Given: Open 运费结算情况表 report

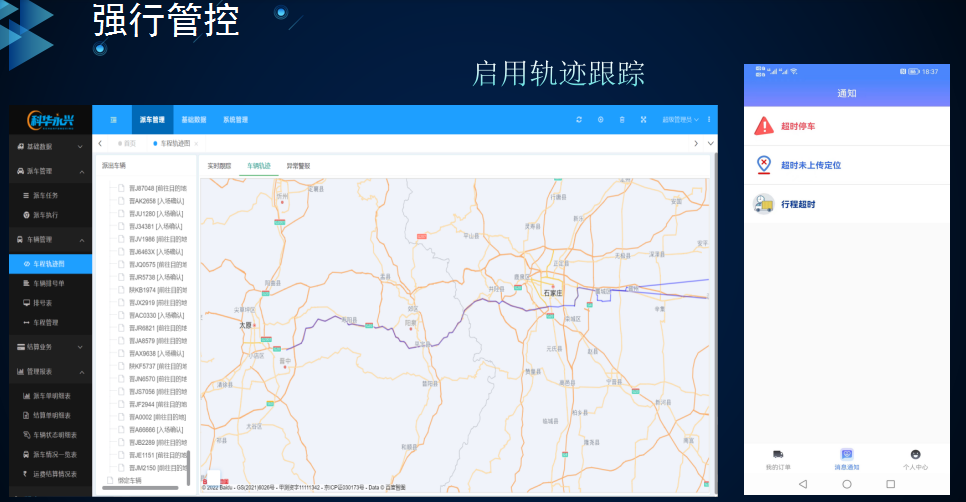Looking at the screenshot, I should (51, 474).
